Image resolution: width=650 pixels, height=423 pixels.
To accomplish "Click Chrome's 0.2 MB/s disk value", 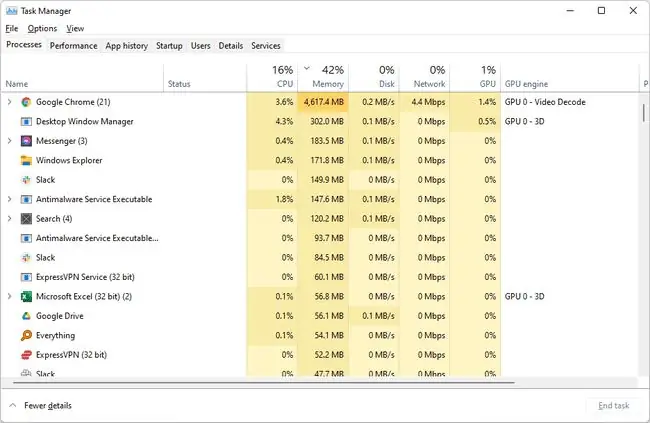I will 378,102.
